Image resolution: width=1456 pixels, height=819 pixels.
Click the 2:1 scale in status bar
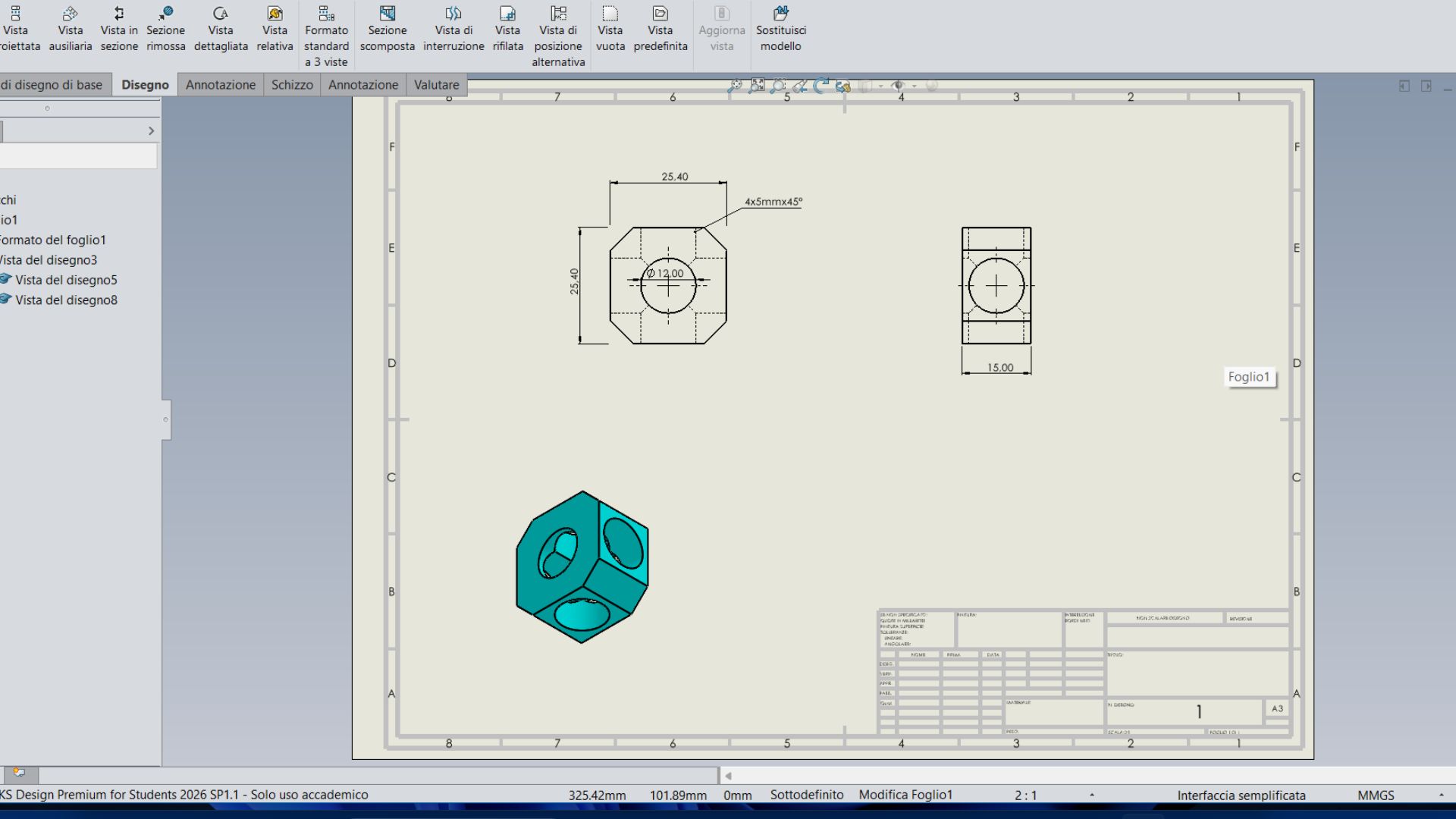1025,795
